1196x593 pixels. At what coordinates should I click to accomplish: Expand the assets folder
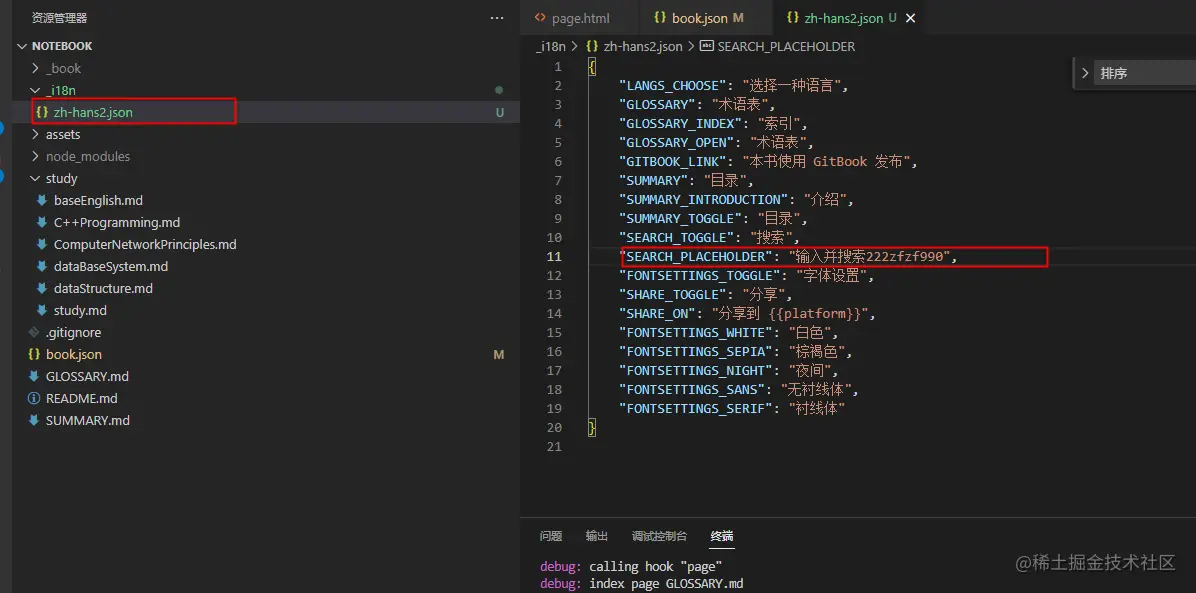[35, 134]
